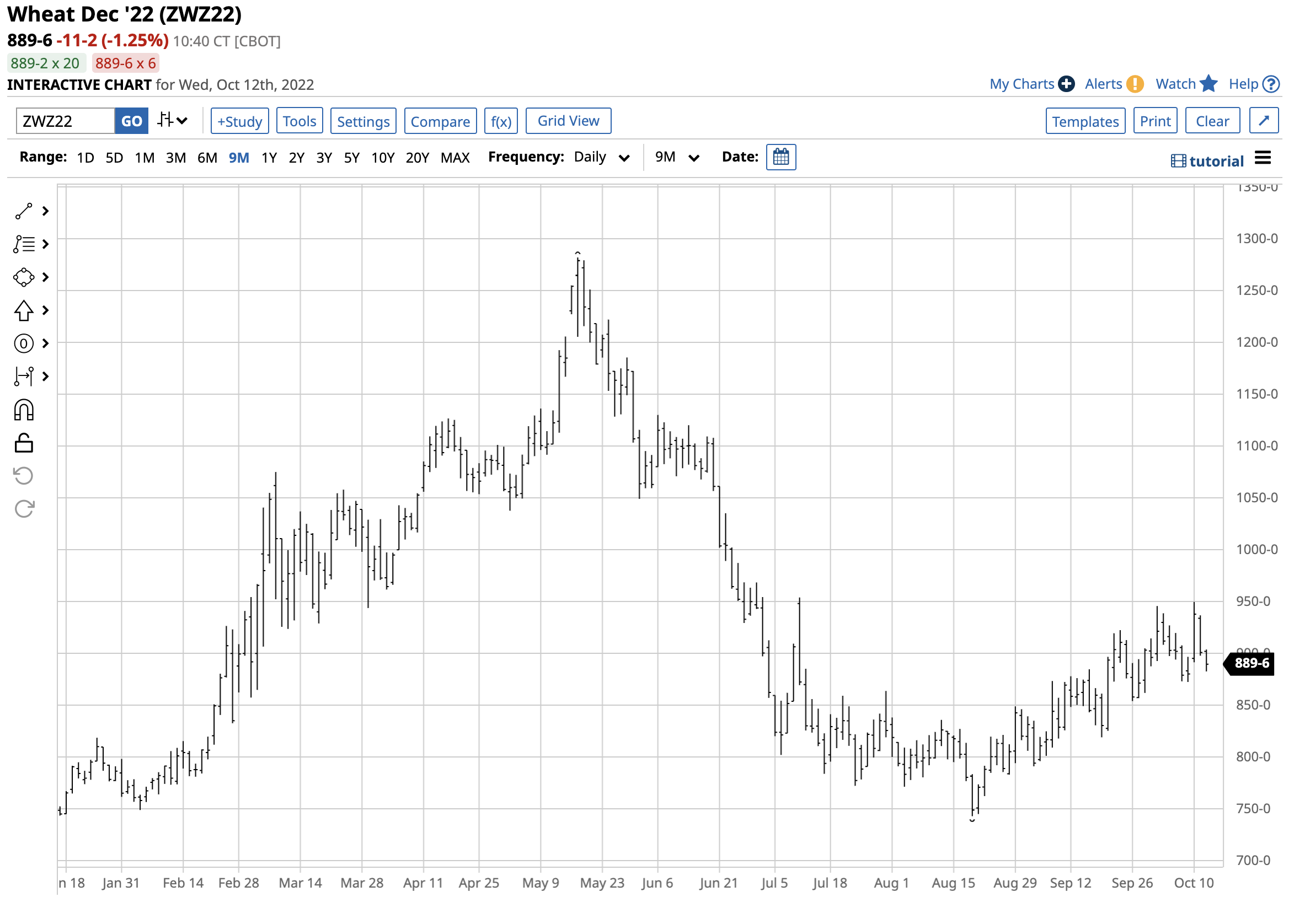Select the 1Y range option
The height and width of the screenshot is (924, 1294).
(269, 158)
